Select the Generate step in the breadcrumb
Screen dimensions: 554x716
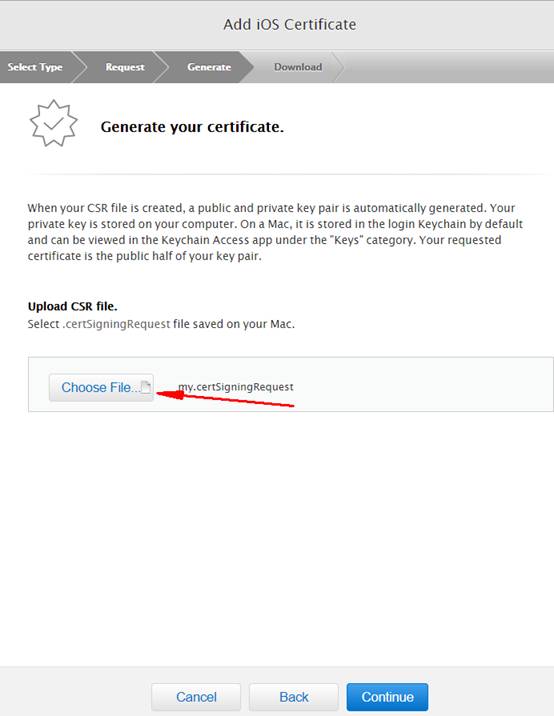209,67
